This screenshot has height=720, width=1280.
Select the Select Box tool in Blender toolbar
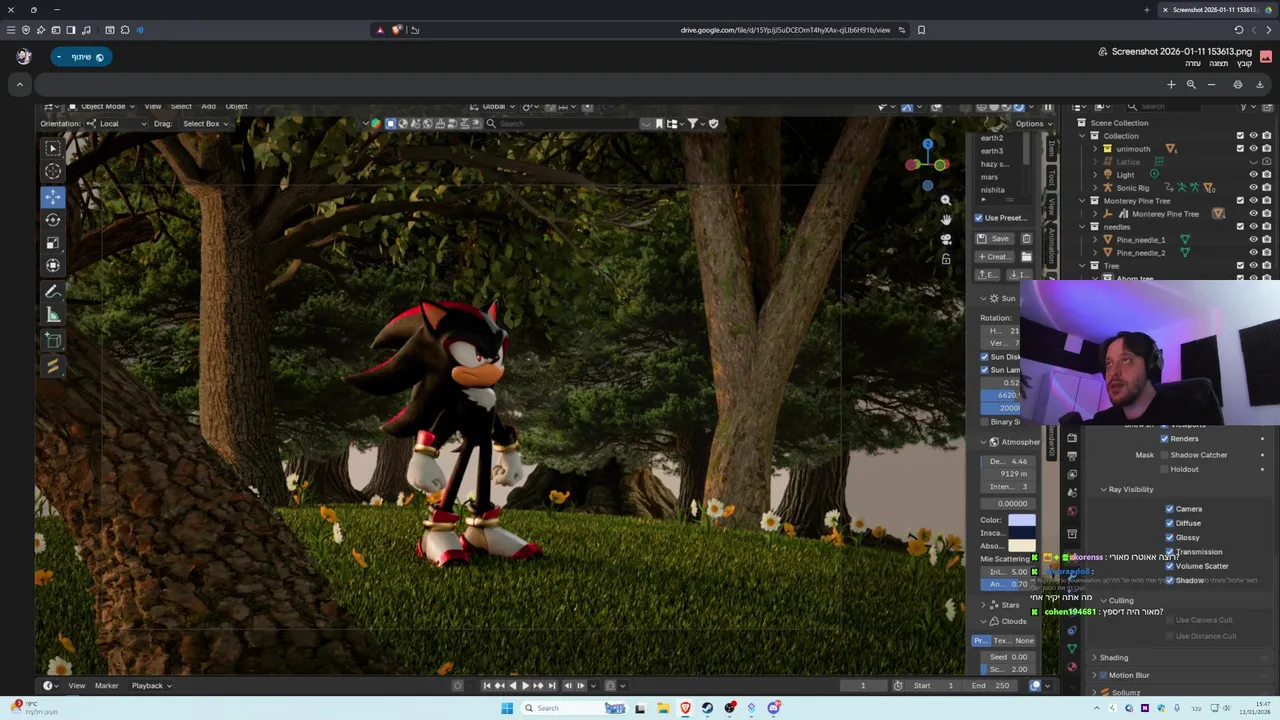(x=53, y=148)
